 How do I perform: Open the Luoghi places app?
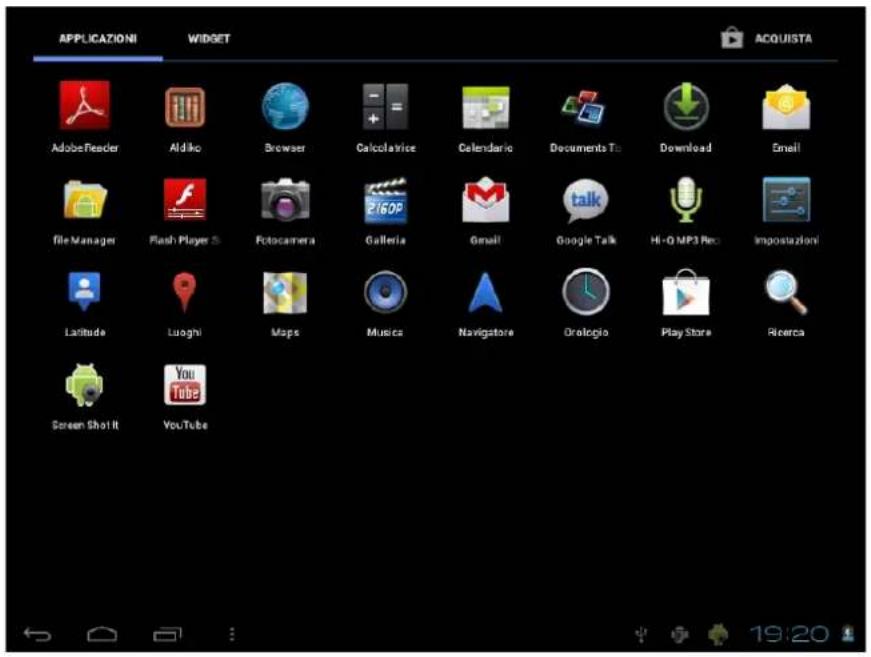click(184, 292)
